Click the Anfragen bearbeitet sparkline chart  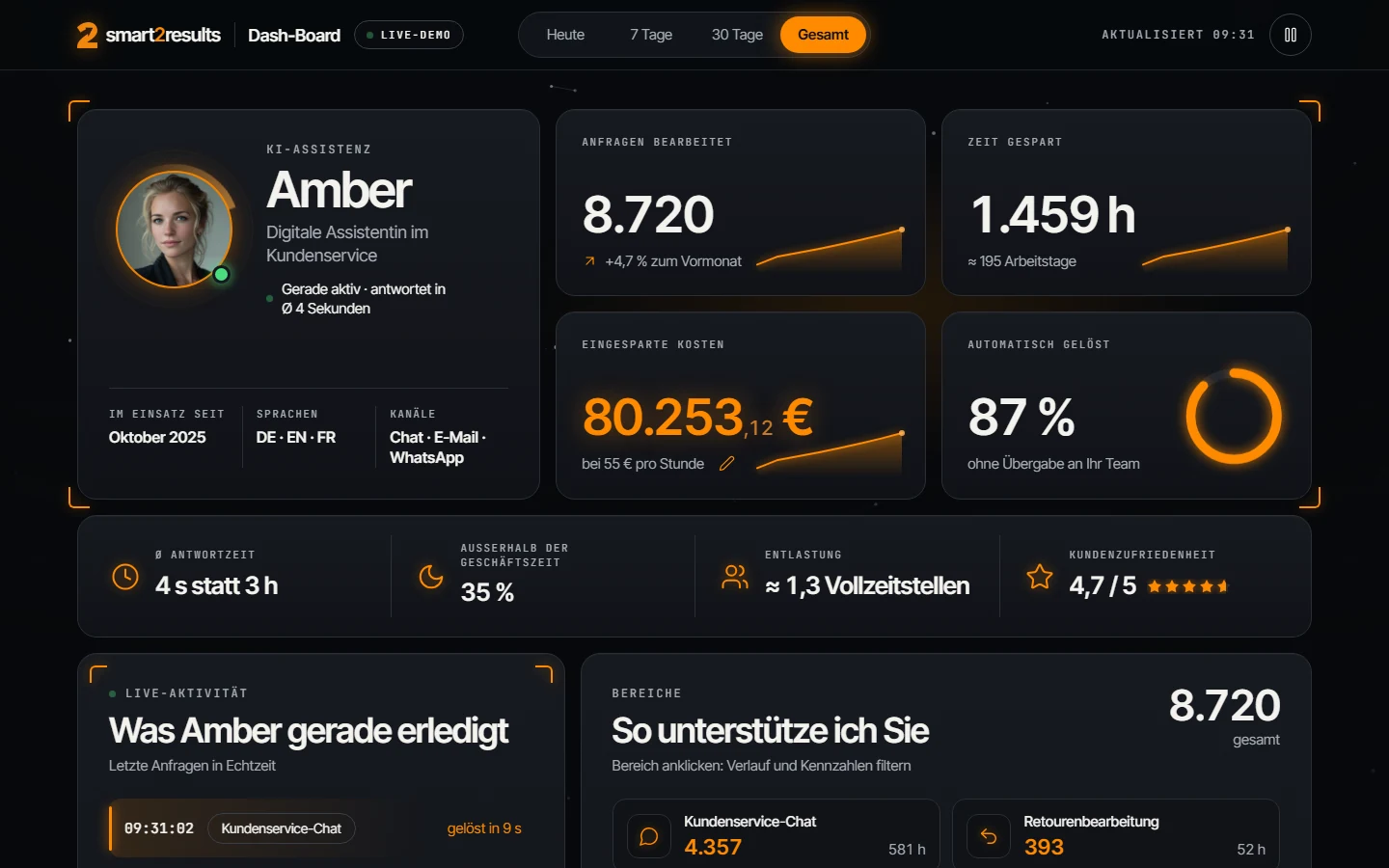point(830,248)
